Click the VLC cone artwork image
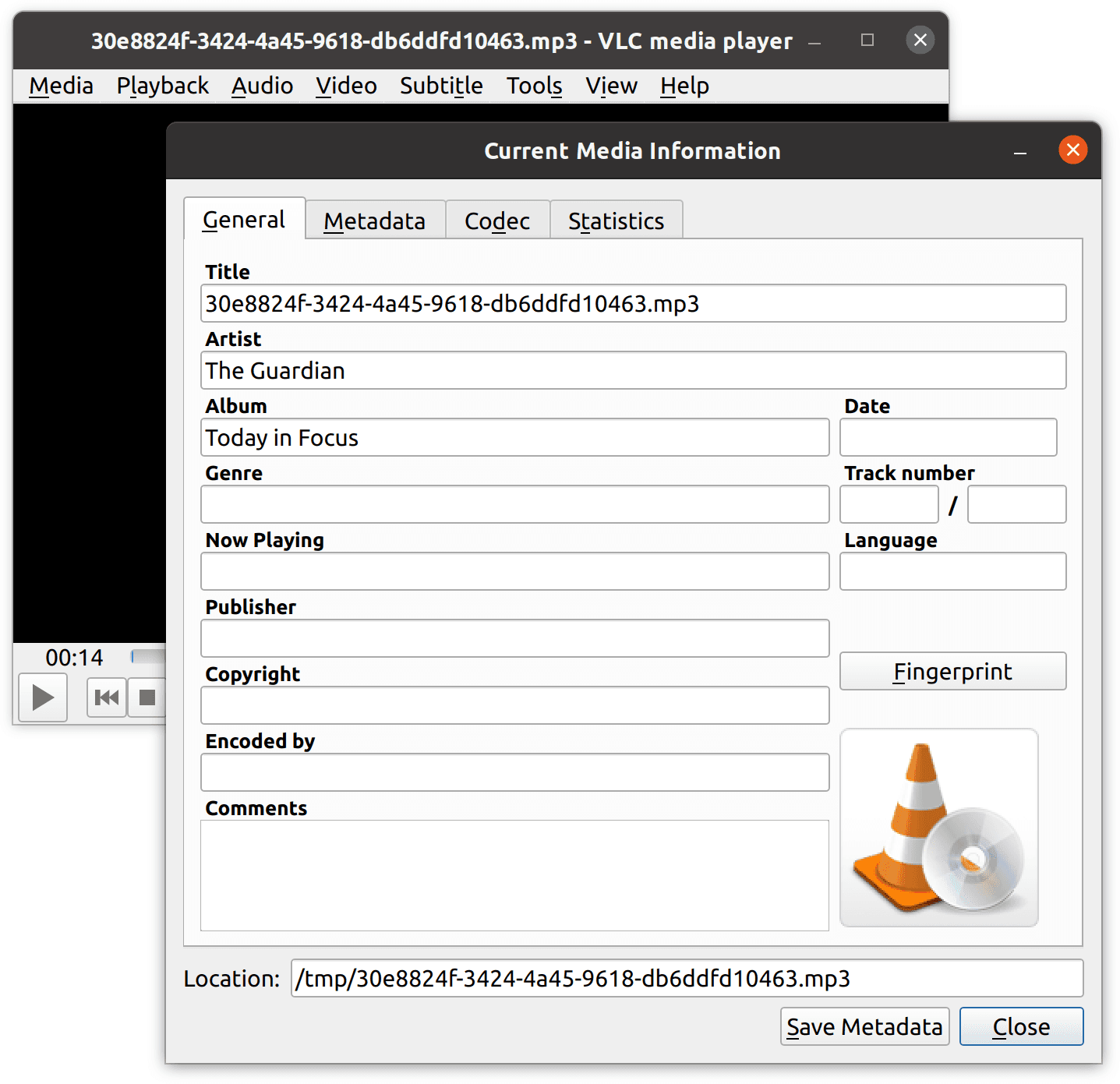Viewport: 1120px width, 1084px height. 938,828
